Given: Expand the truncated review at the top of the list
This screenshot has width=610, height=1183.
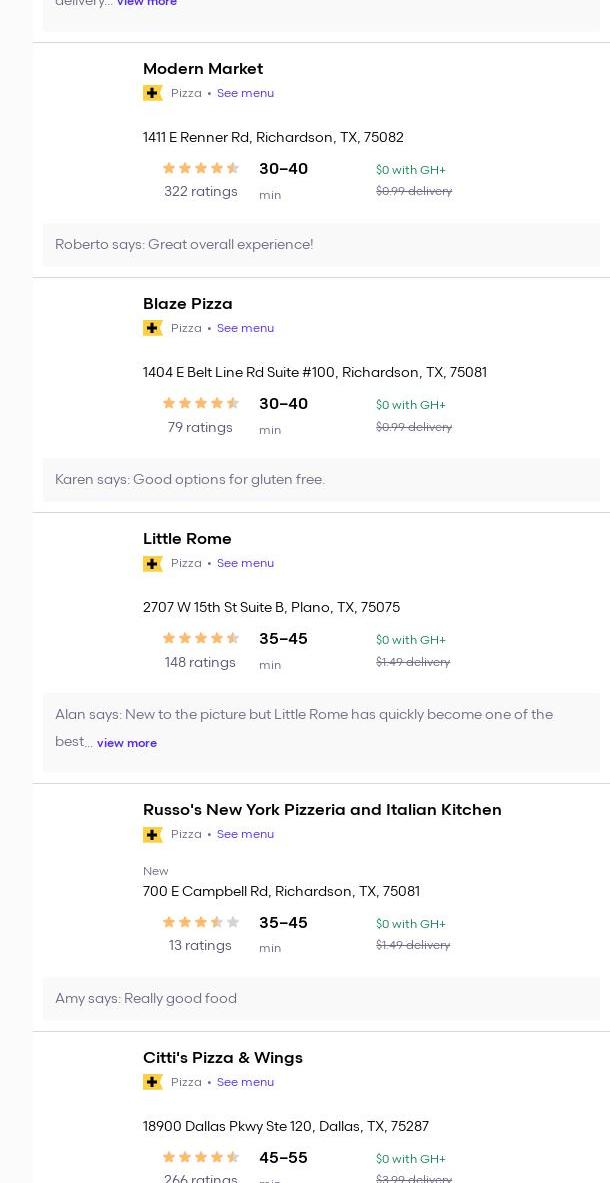Looking at the screenshot, I should click(x=147, y=4).
